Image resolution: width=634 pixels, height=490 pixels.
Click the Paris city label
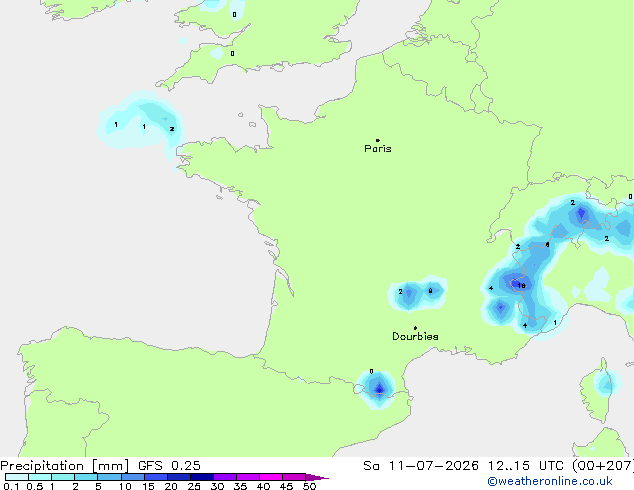[x=378, y=149]
